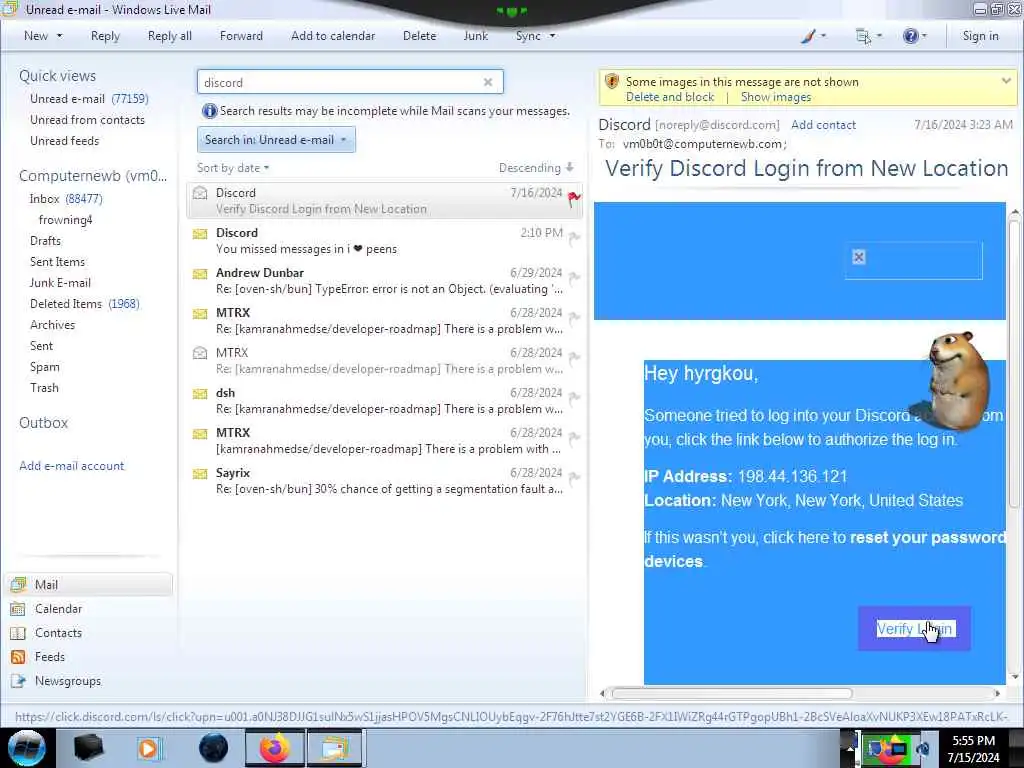Viewport: 1024px width, 768px height.
Task: Select Unread from contacts quick view
Action: point(87,120)
